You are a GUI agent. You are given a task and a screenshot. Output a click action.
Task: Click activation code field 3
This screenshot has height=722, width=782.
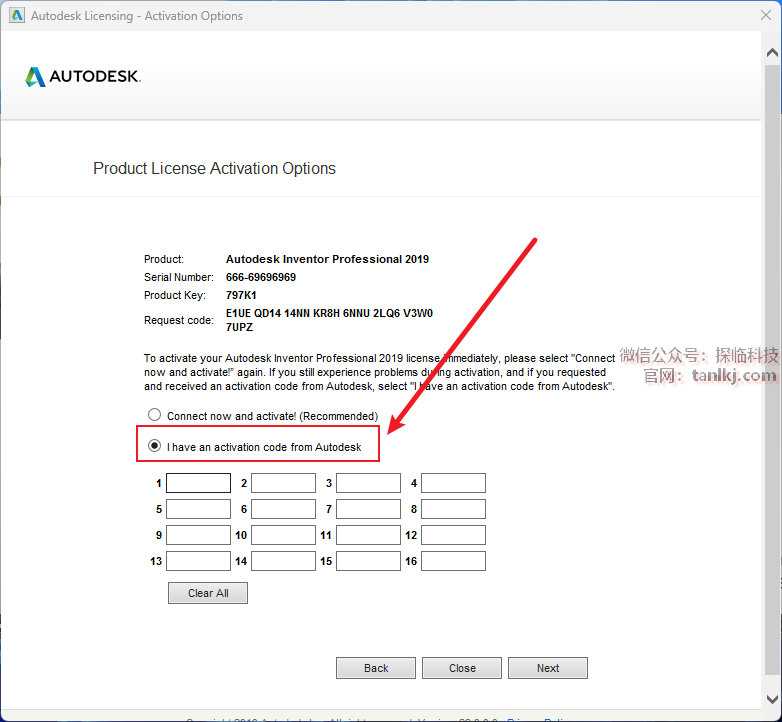click(x=369, y=483)
